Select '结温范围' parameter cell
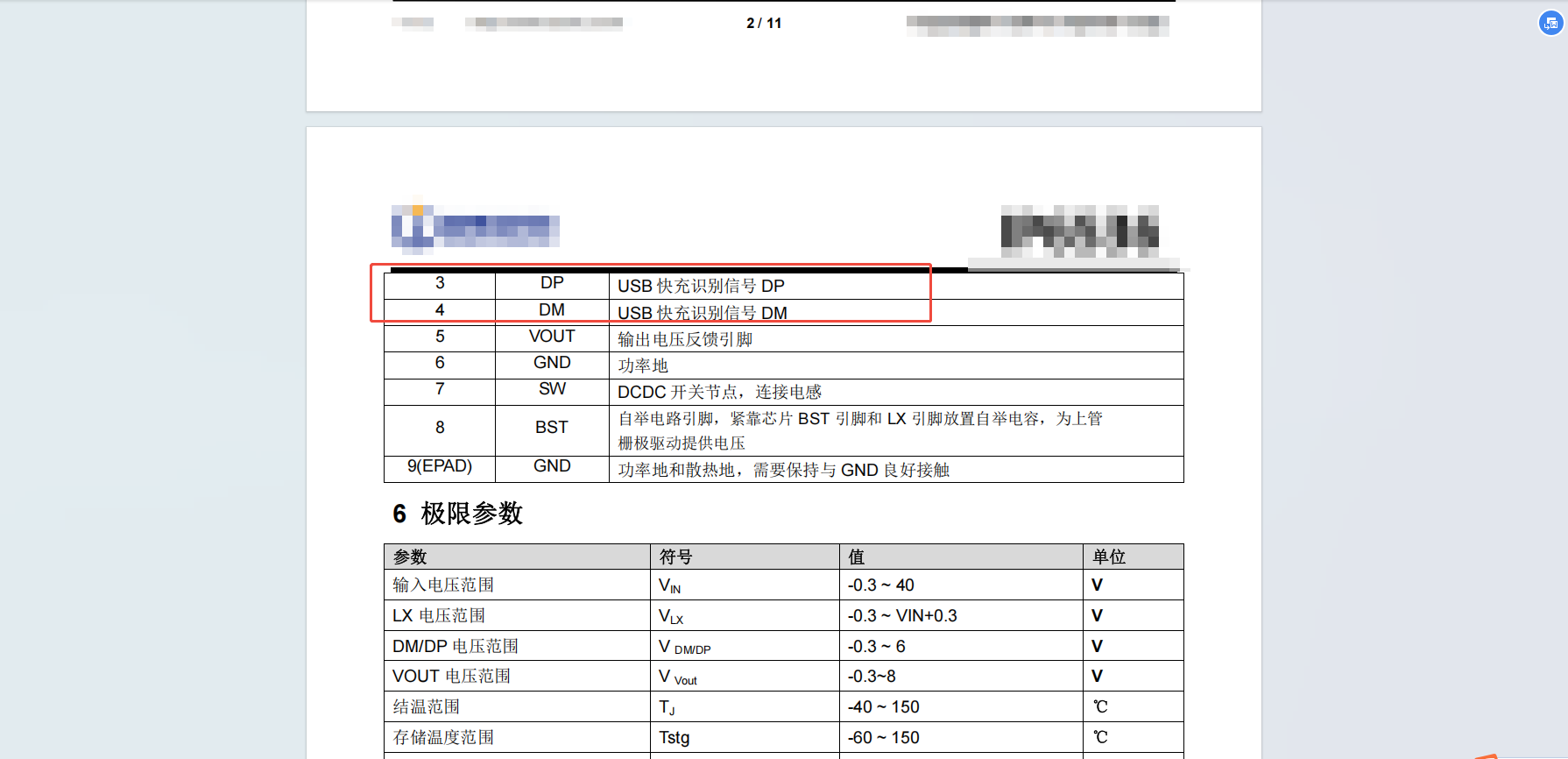Viewport: 1568px width, 759px height. [517, 706]
